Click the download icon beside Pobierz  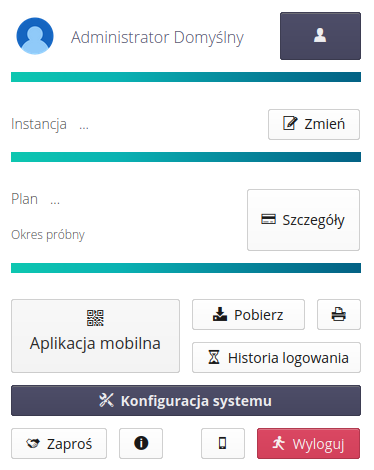220,314
